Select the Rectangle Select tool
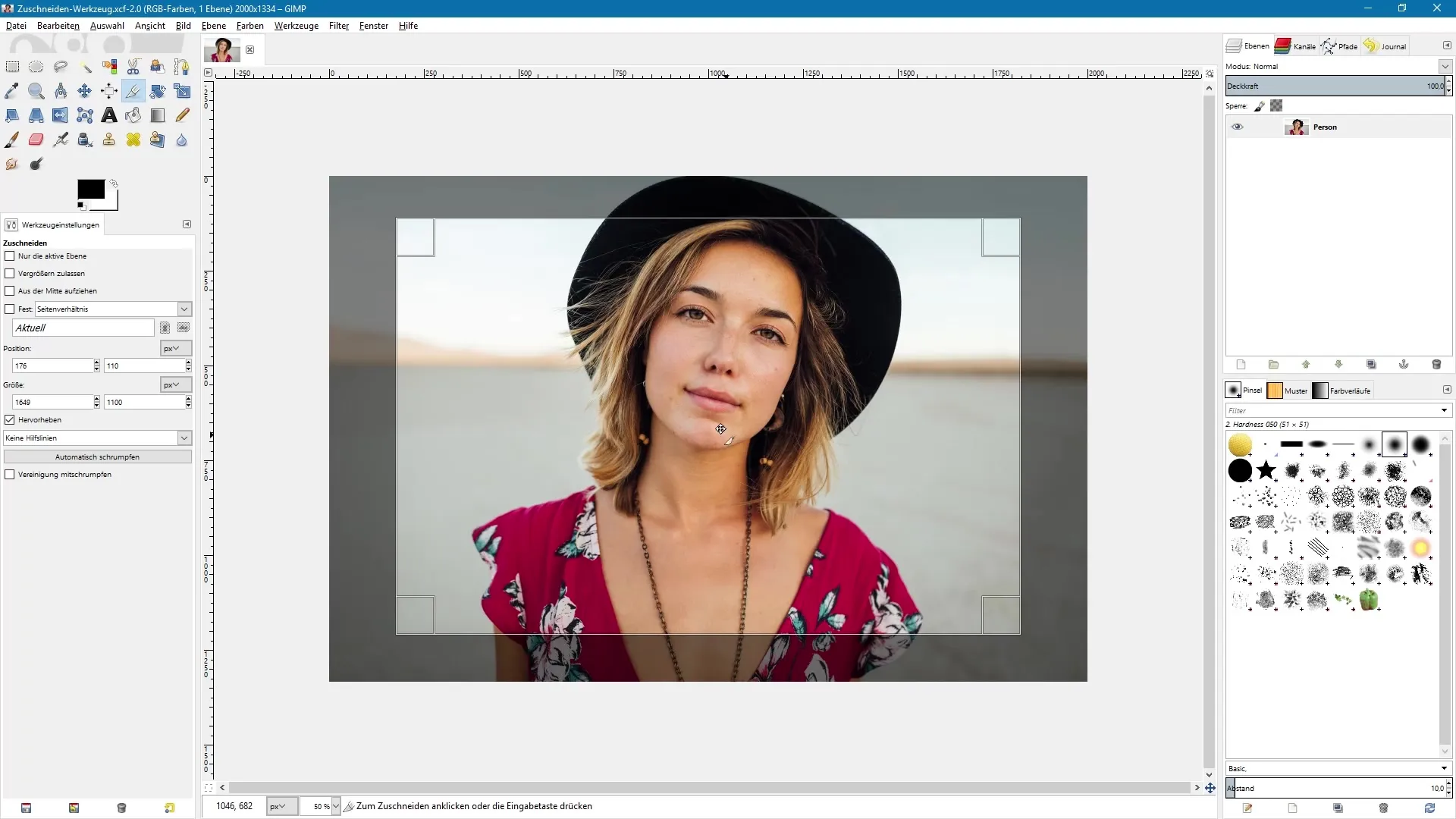 pyautogui.click(x=12, y=67)
